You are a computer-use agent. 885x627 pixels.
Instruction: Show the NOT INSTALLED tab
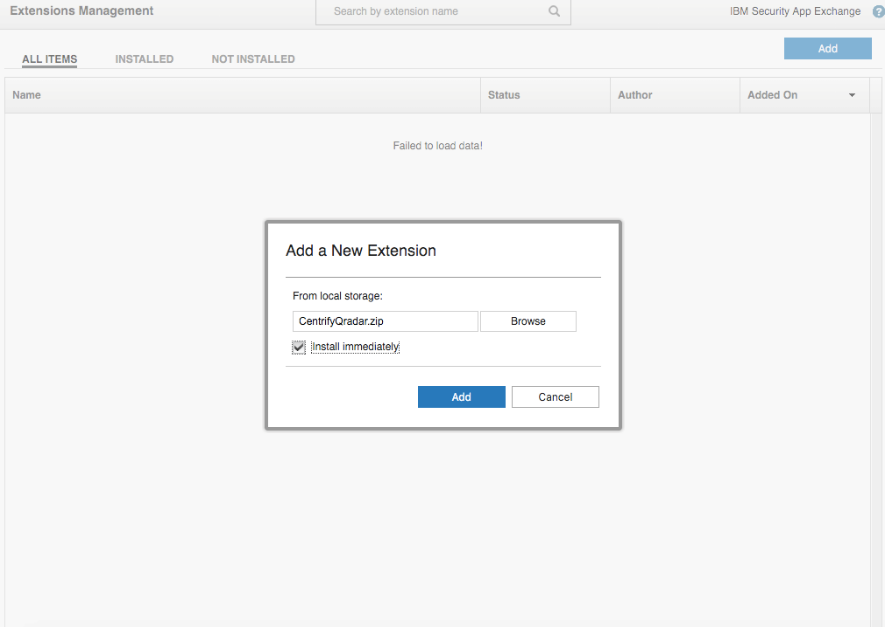coord(253,59)
